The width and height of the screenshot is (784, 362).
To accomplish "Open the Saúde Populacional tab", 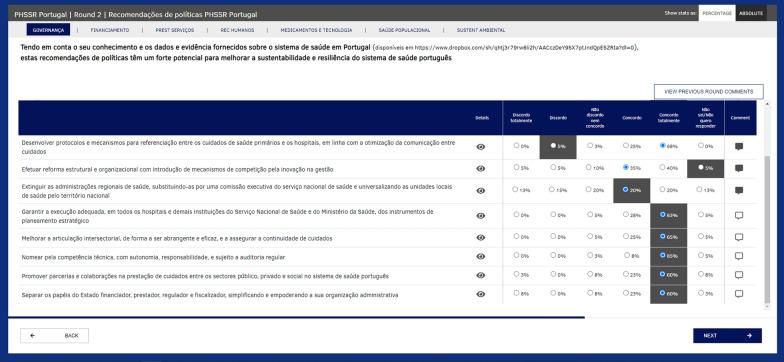I will [404, 30].
